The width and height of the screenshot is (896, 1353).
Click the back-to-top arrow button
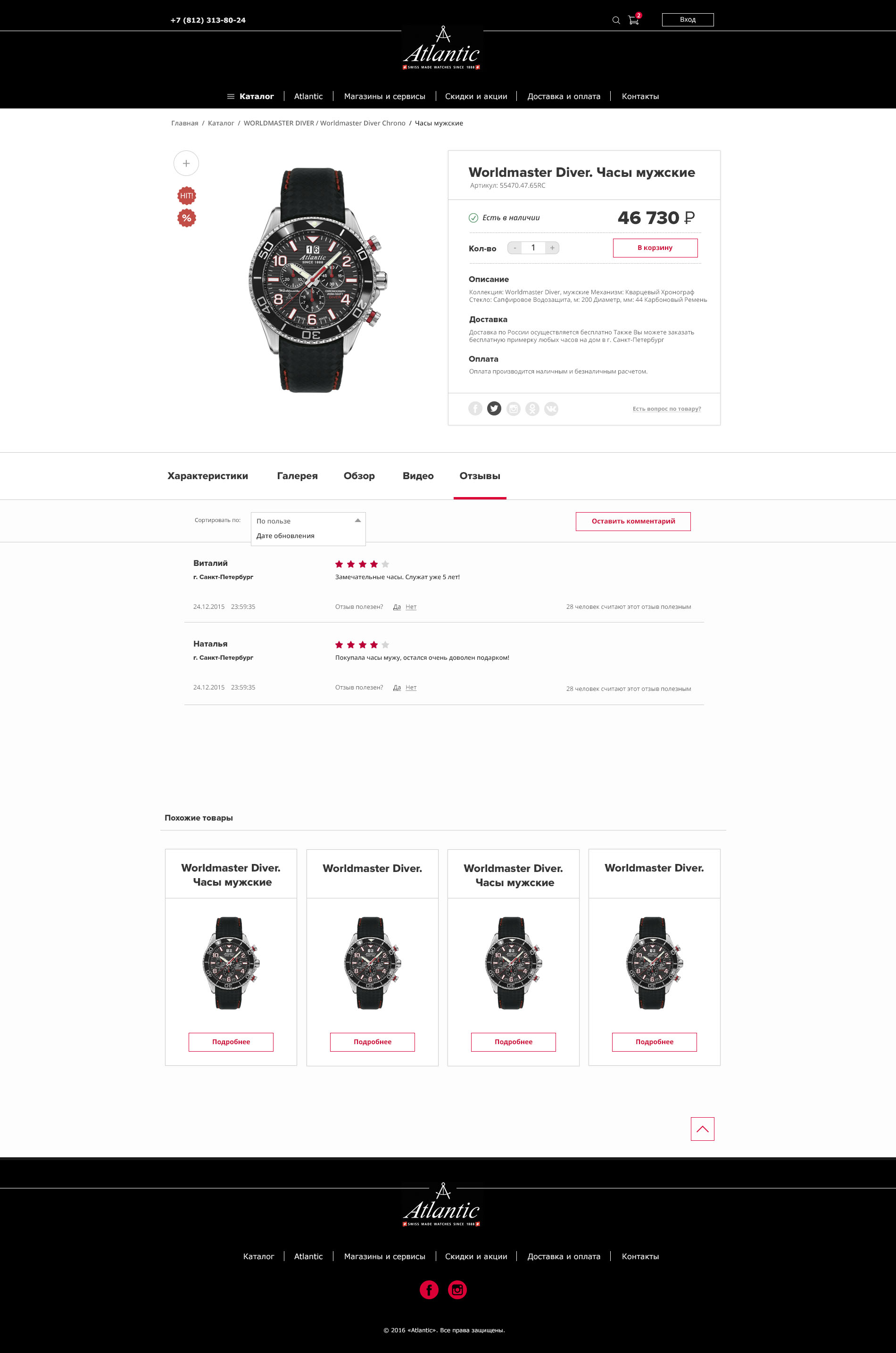(x=702, y=1129)
